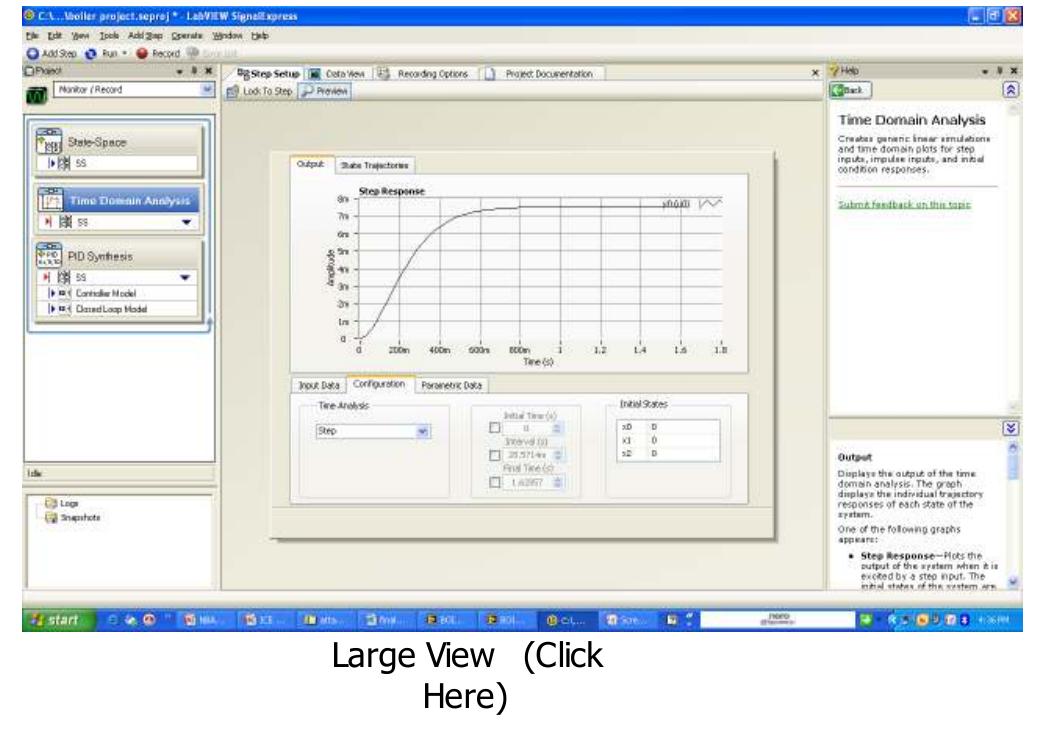The height and width of the screenshot is (744, 1043).
Task: Click the PID Synthesis step icon
Action: pyautogui.click(x=49, y=255)
